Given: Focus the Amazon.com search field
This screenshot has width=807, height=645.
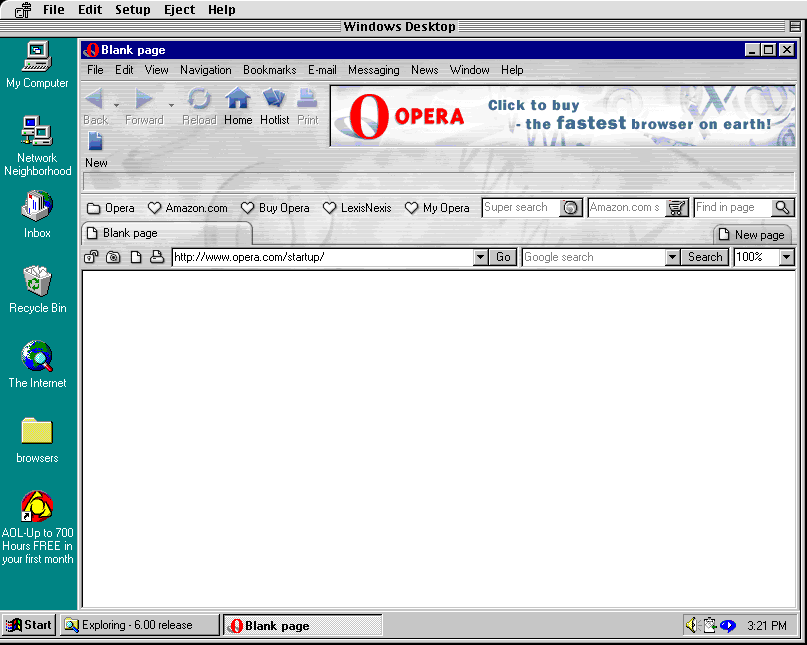Looking at the screenshot, I should pyautogui.click(x=626, y=207).
